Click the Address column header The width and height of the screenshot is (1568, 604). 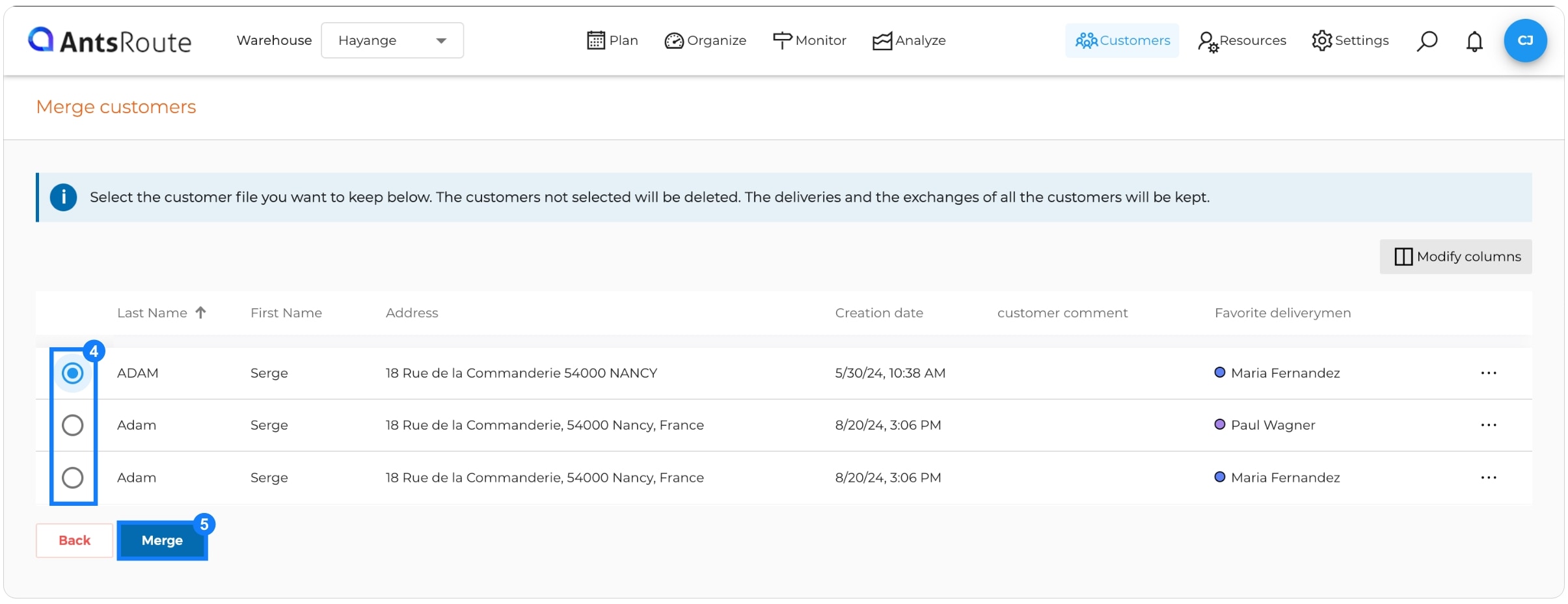tap(412, 313)
